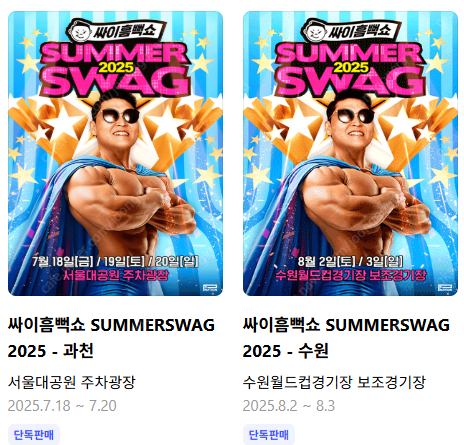Click the small corner logo on Gwacheon poster
Viewport: 464px width, 445px height.
[x=211, y=288]
